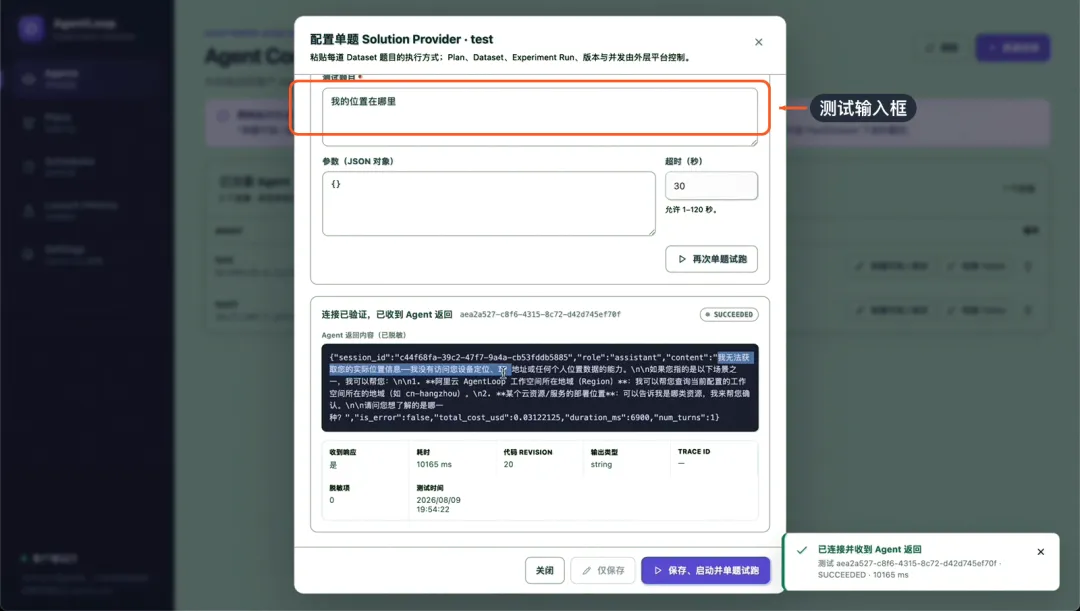This screenshot has height=611, width=1080.
Task: Click the Agent 返回内容（已脱敏）label
Action: click(364, 335)
